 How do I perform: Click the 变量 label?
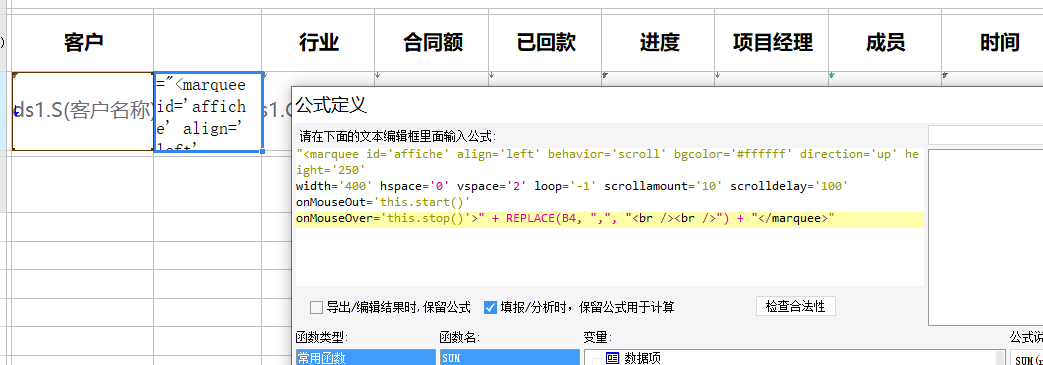[597, 338]
